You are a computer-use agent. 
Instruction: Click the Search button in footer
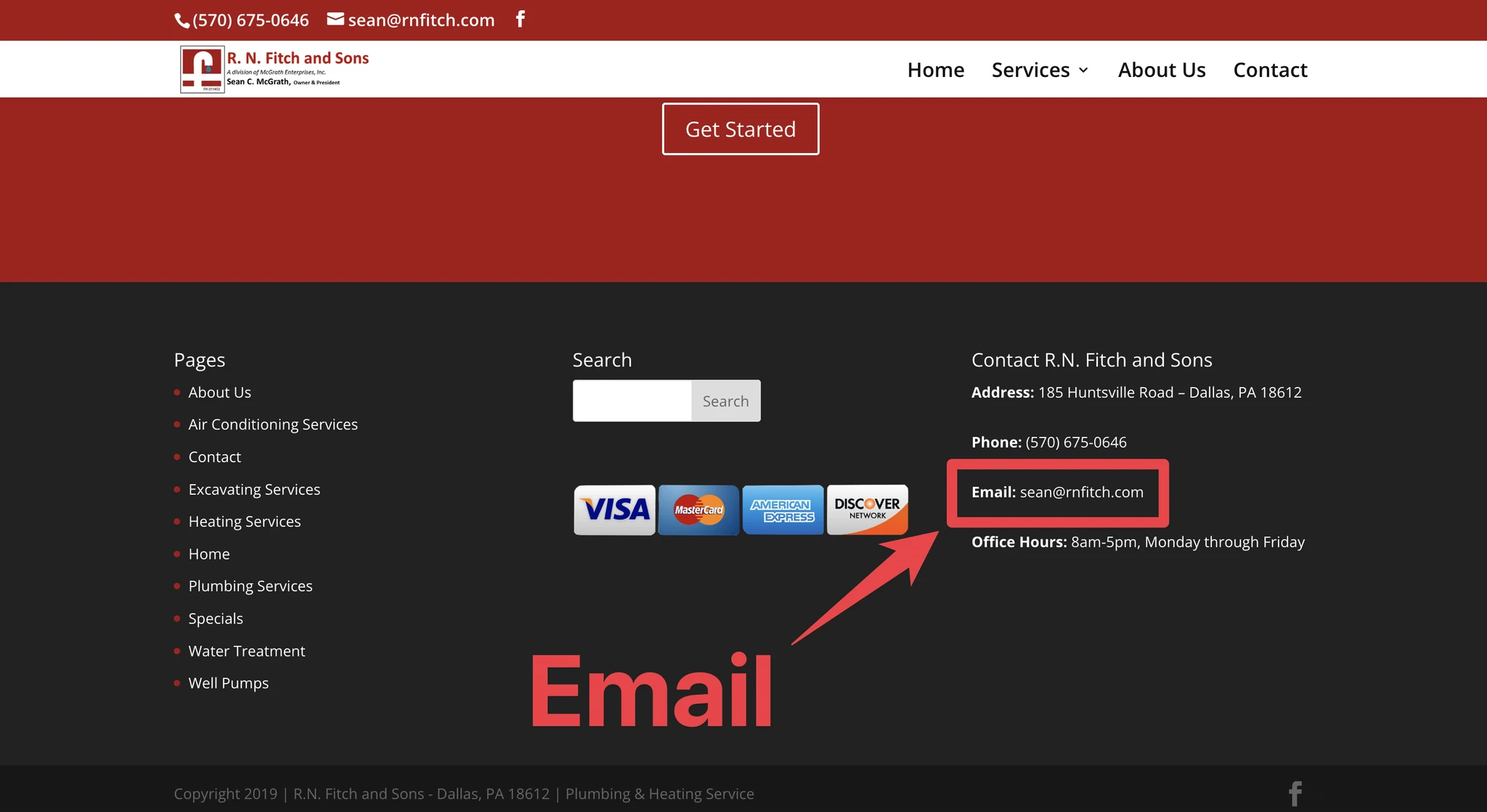pyautogui.click(x=725, y=401)
